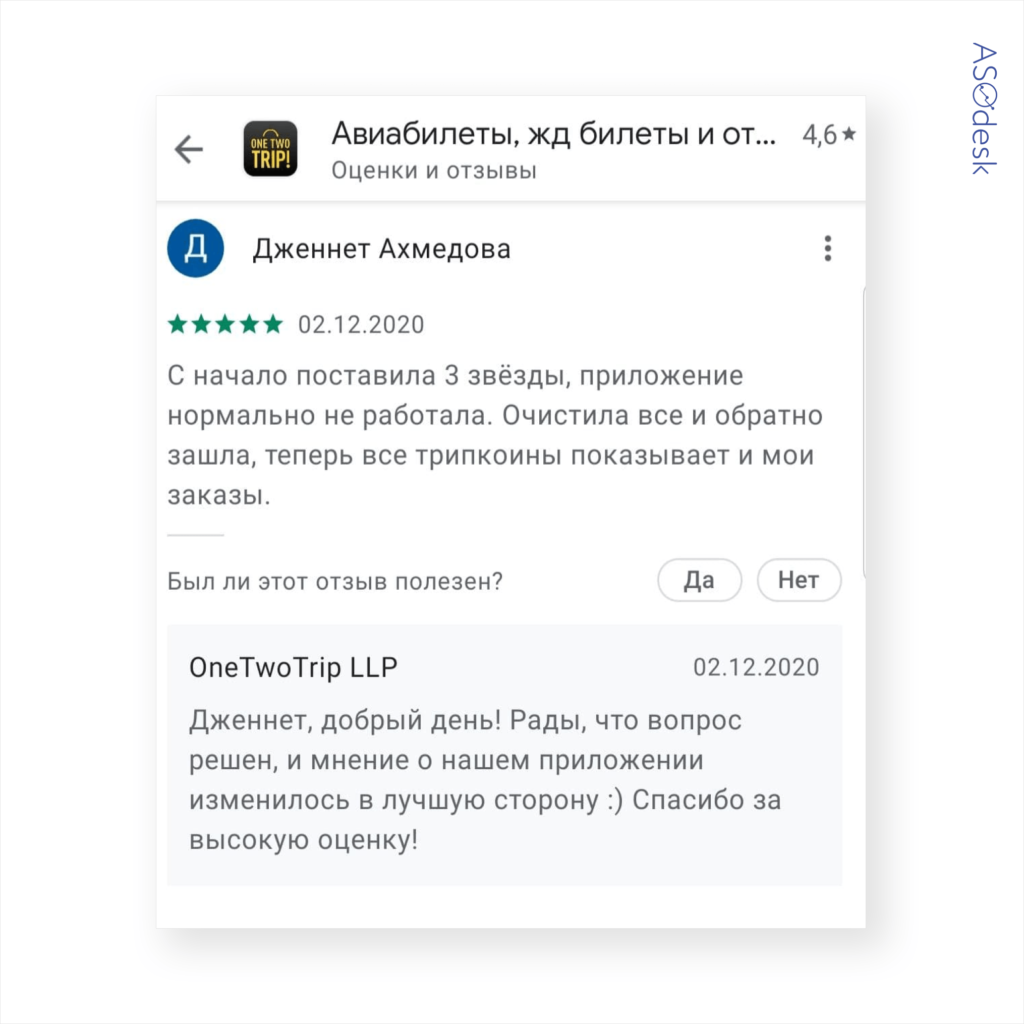Click the five green rating stars

pos(225,324)
